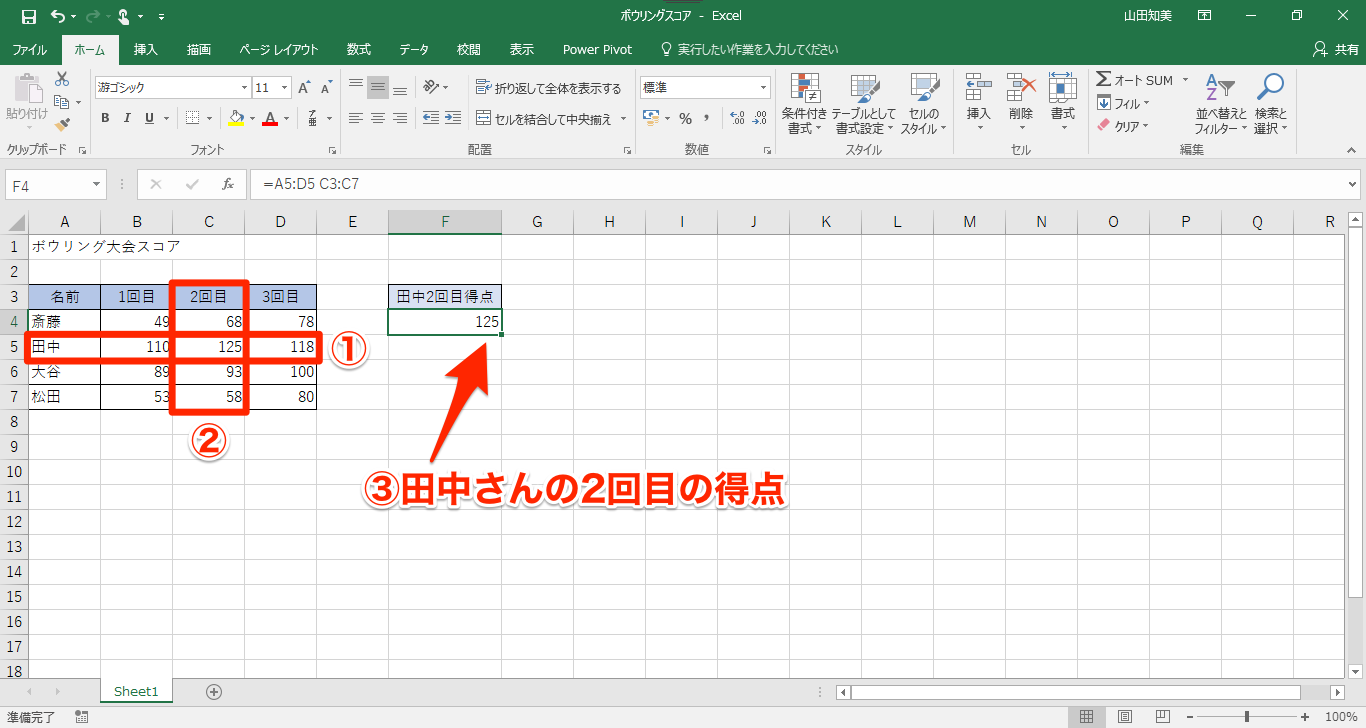Image resolution: width=1366 pixels, height=728 pixels.
Task: Click the macro record icon in status bar
Action: [x=81, y=717]
